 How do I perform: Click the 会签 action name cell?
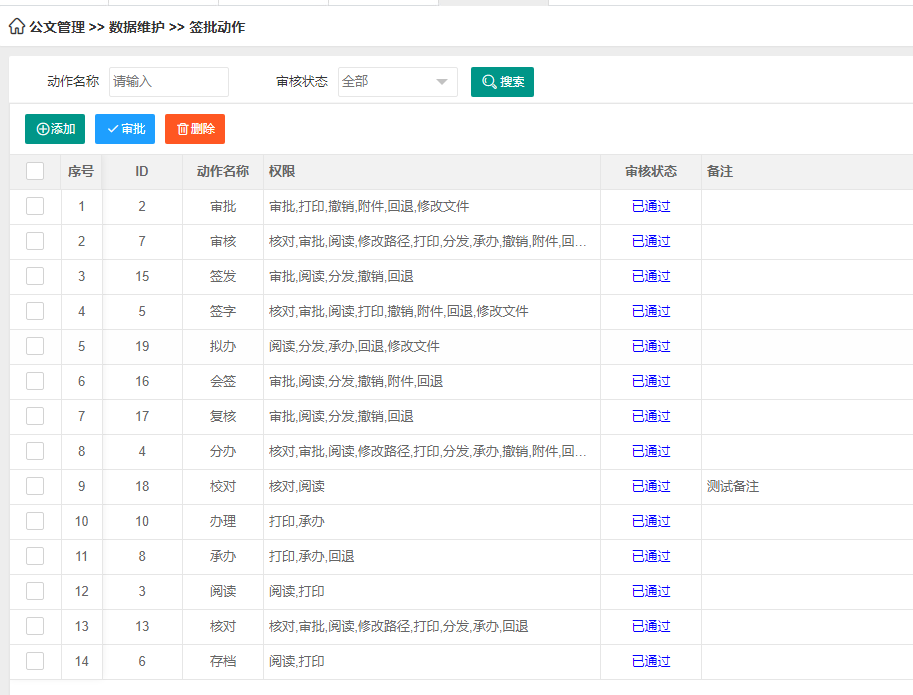click(223, 381)
